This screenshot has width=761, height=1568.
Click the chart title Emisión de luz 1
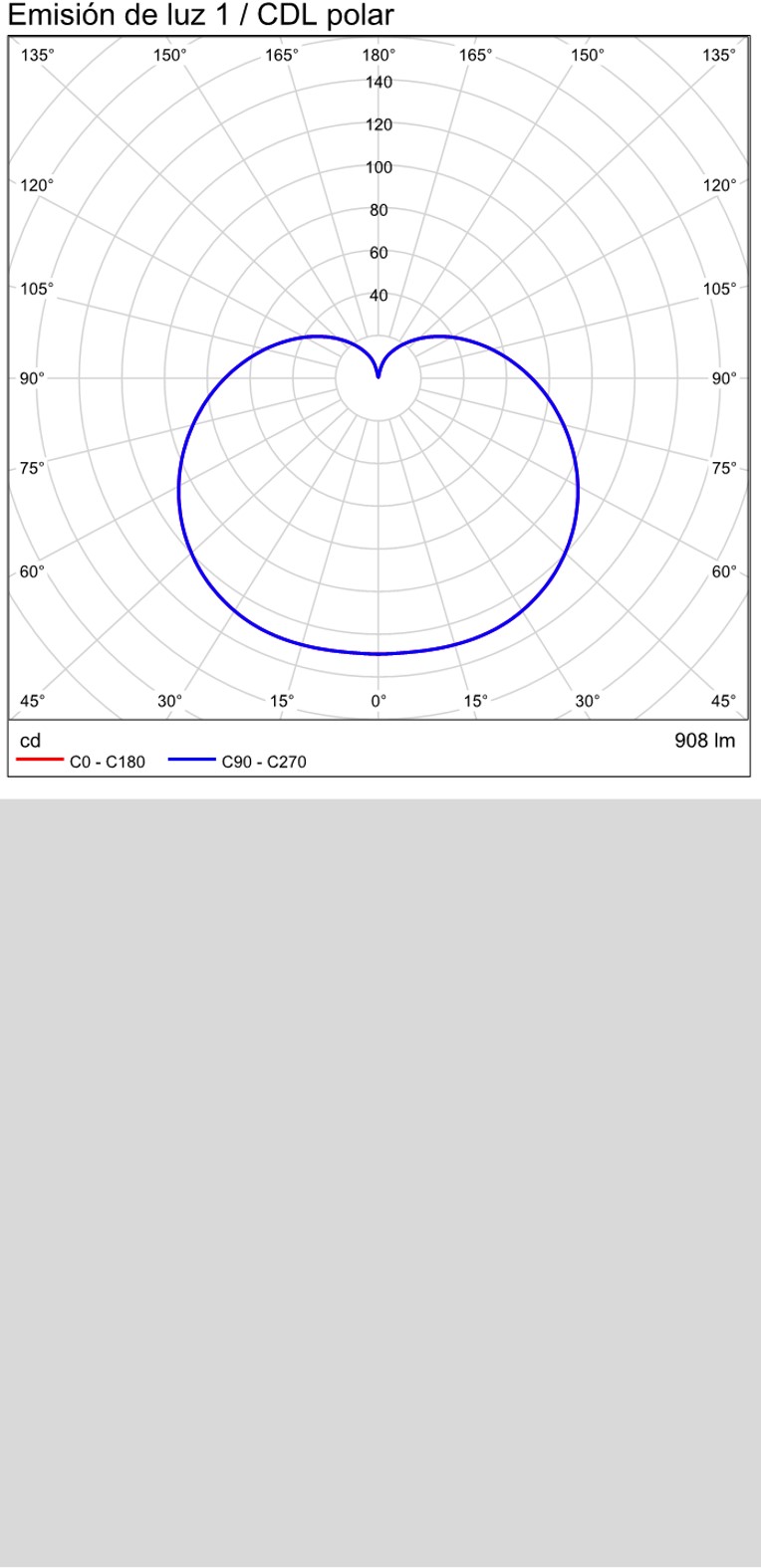(x=200, y=16)
